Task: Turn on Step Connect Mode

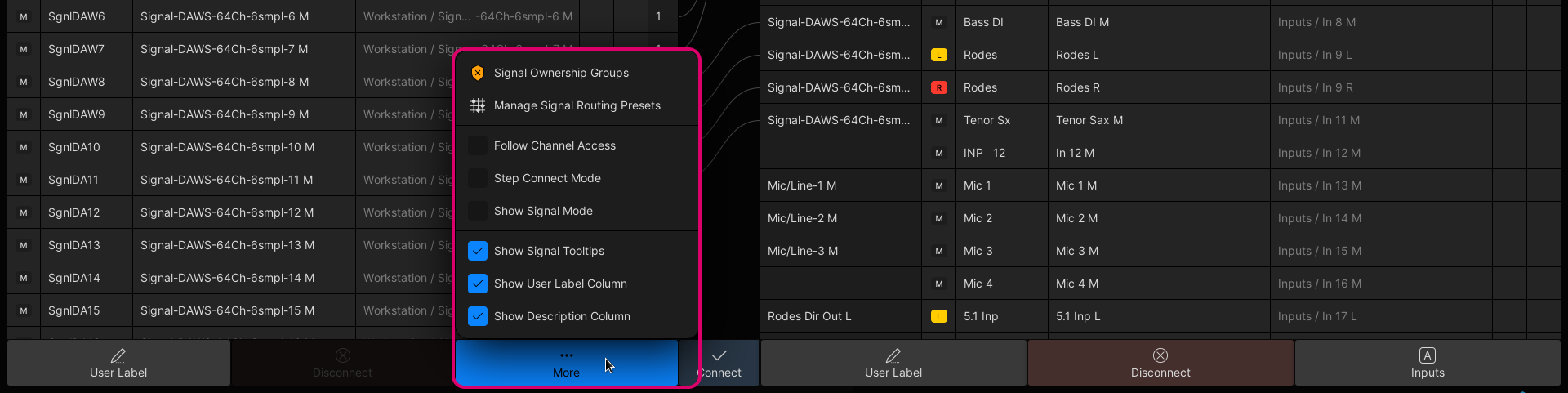Action: click(x=478, y=178)
